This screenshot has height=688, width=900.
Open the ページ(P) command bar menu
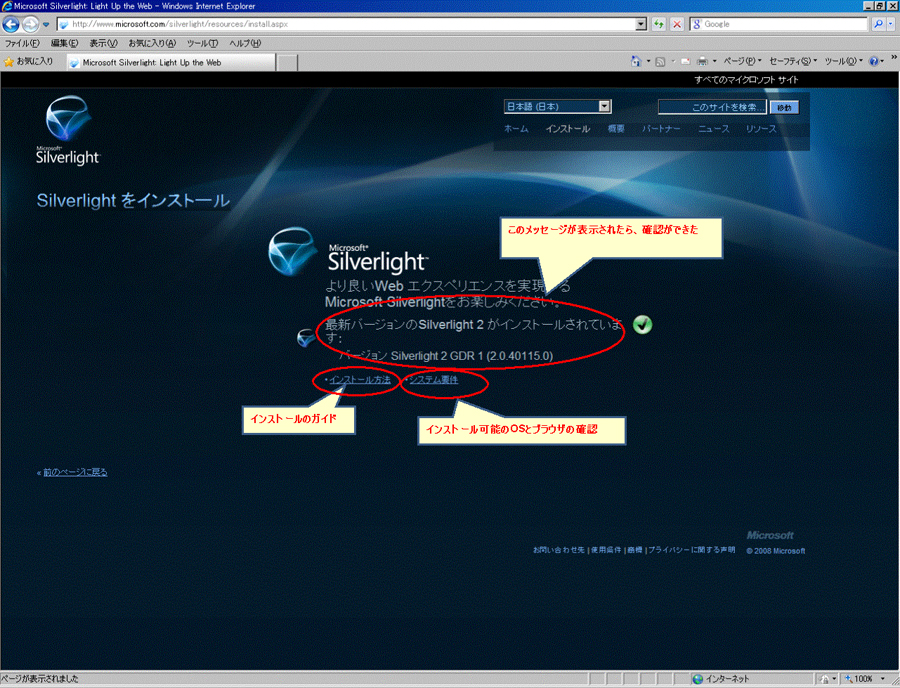742,61
